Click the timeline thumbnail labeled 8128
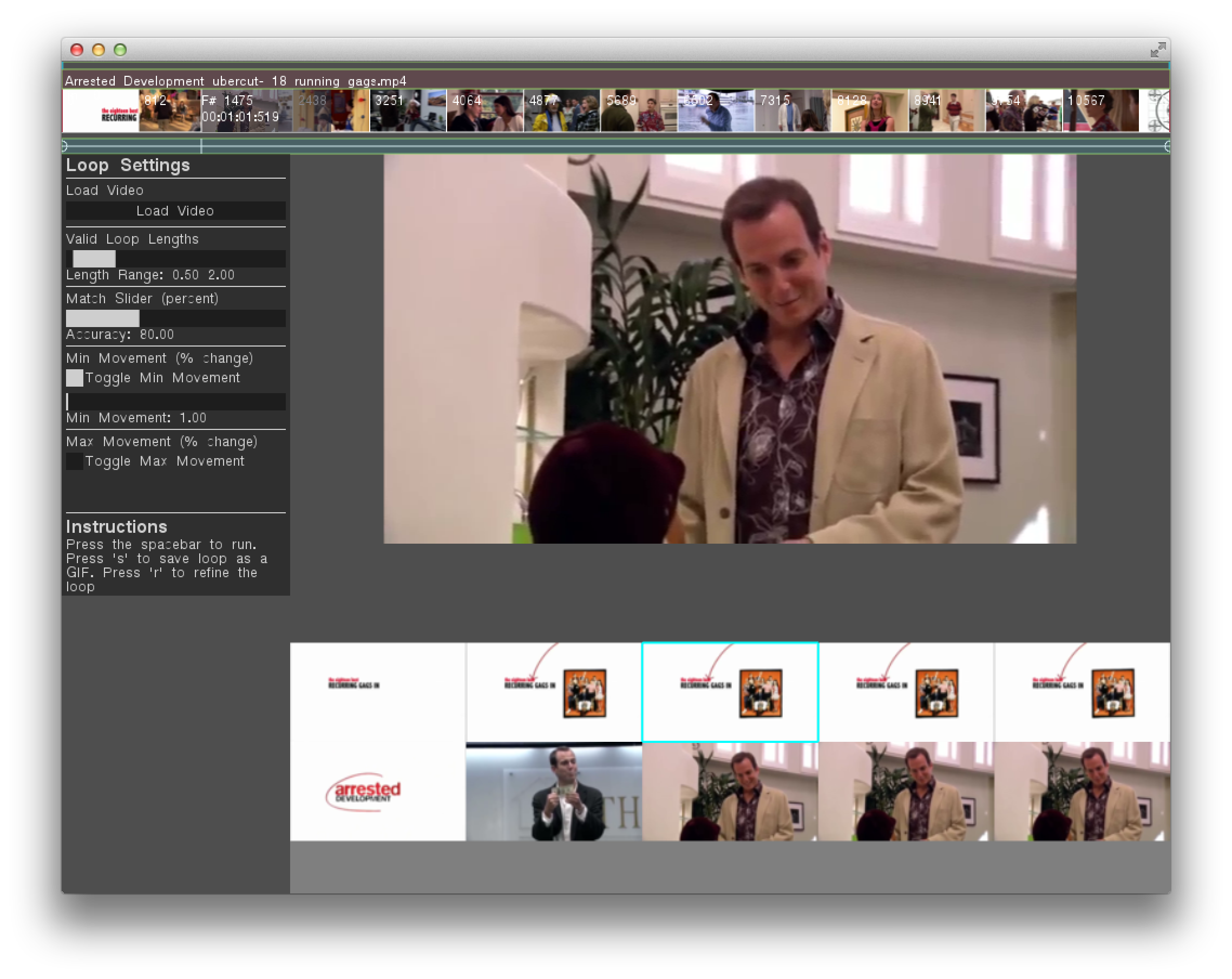1232x979 pixels. pos(870,111)
